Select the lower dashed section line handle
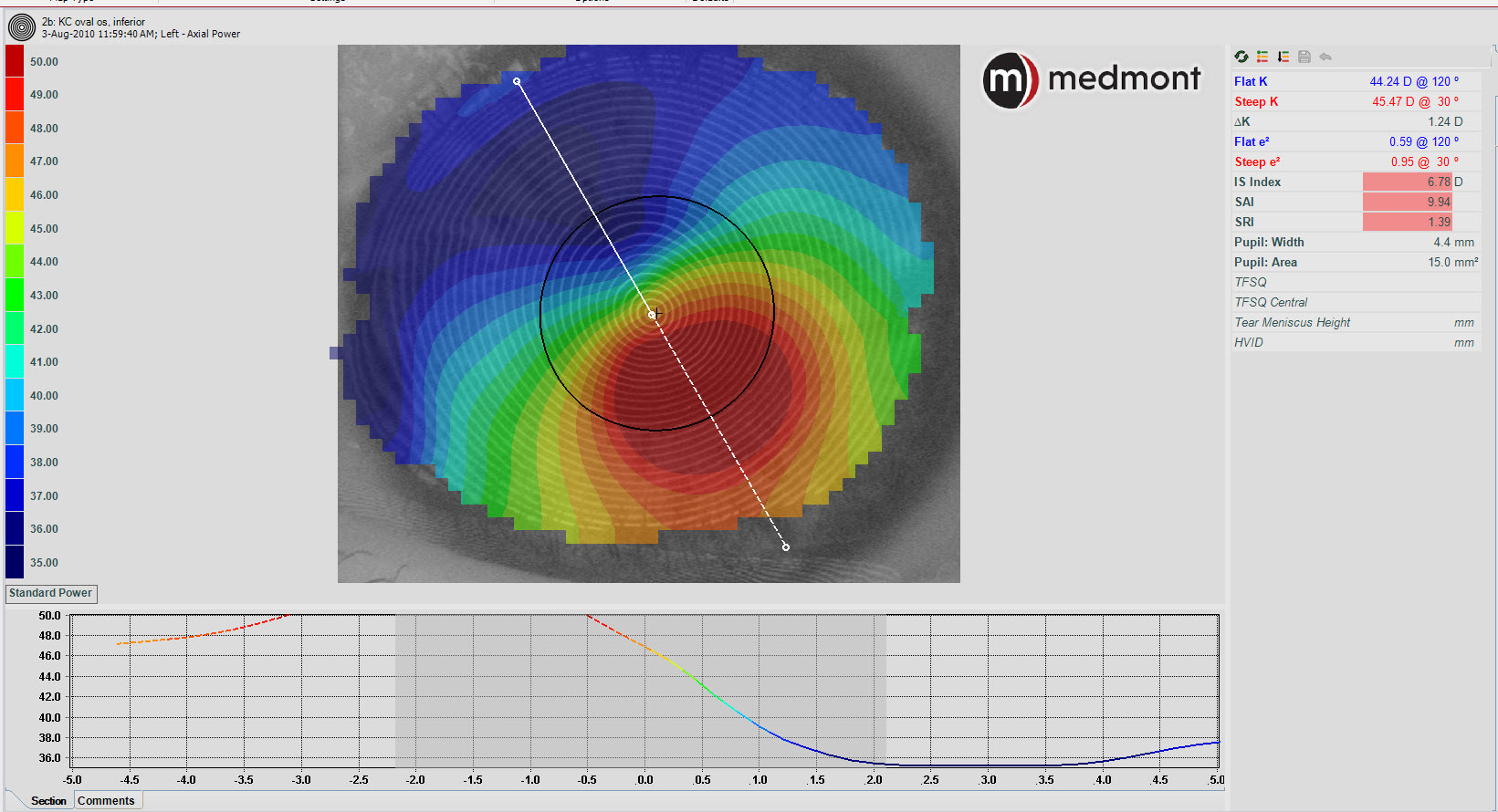 [786, 547]
